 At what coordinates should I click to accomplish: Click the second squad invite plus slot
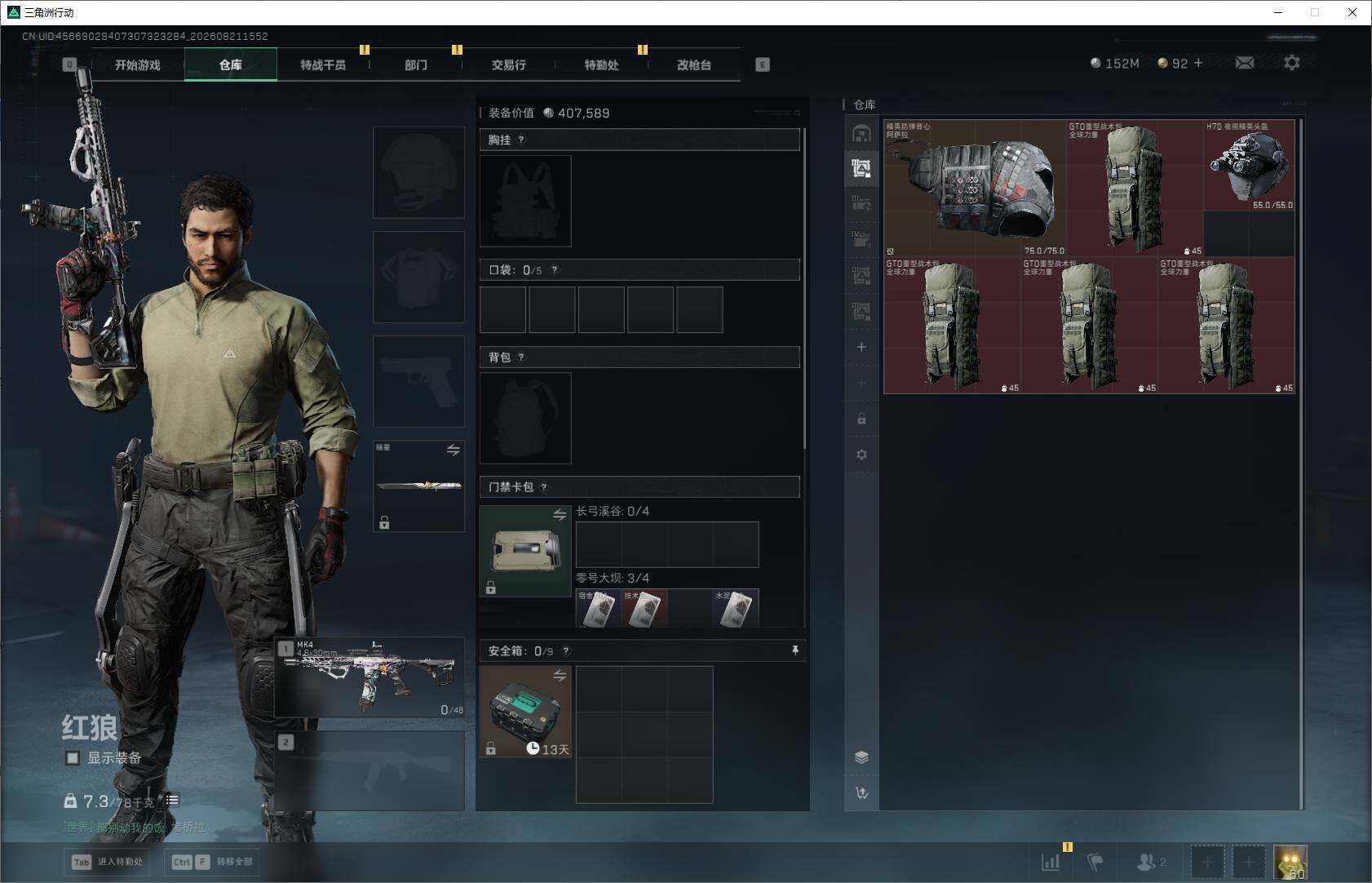point(1248,862)
